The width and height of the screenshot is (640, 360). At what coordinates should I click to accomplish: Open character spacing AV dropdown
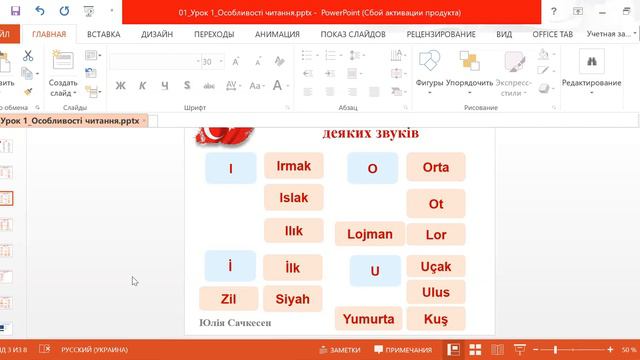coord(233,86)
